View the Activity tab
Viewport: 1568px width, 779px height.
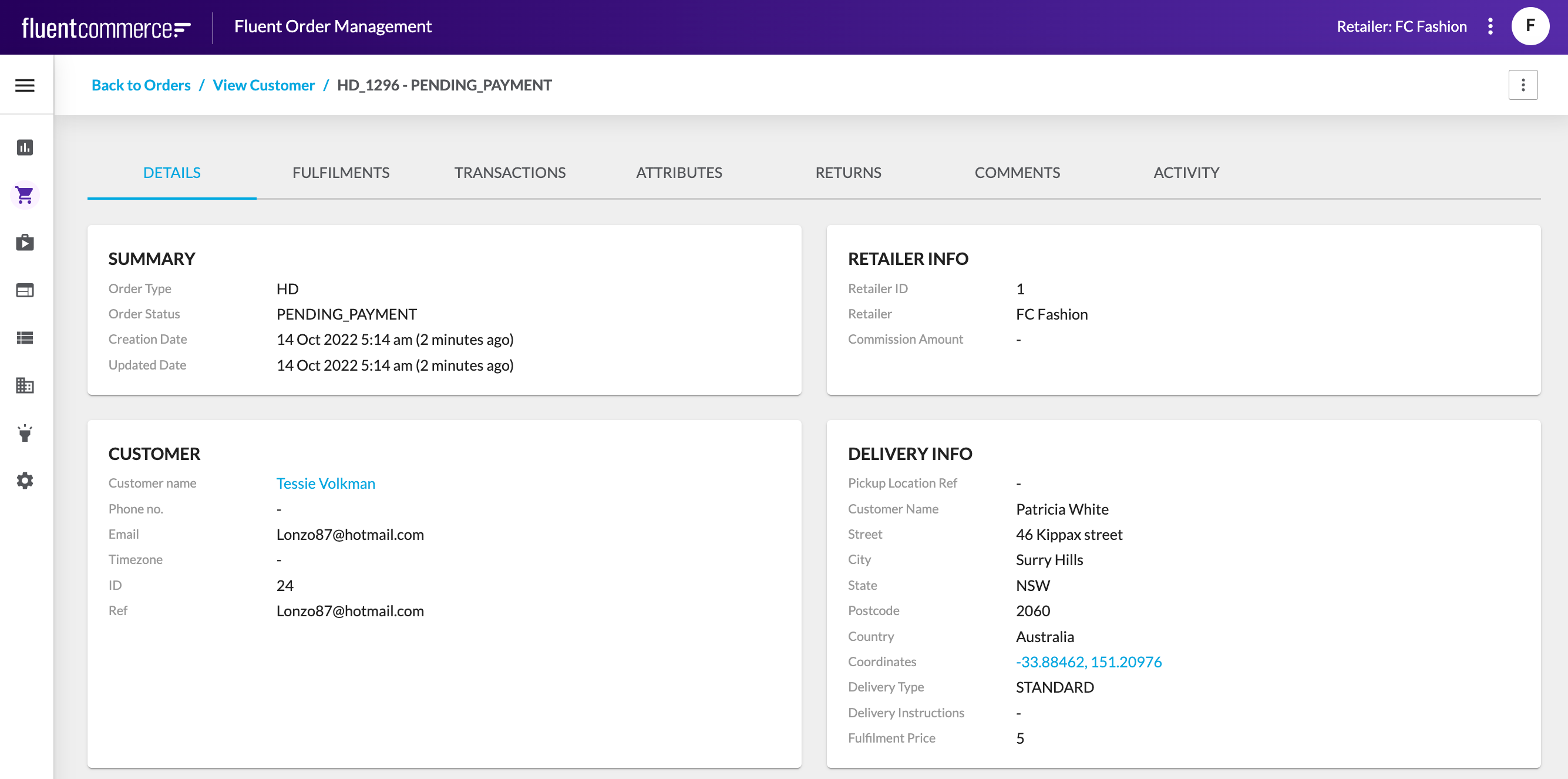(1186, 173)
